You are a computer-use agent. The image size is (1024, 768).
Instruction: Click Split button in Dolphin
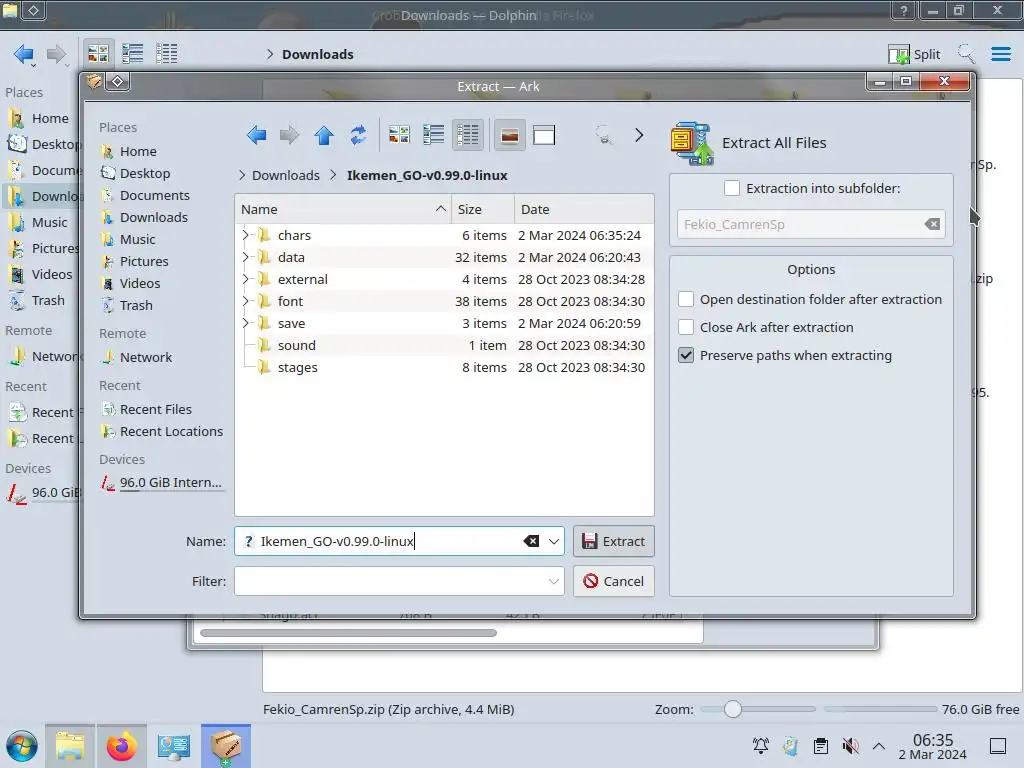(914, 54)
